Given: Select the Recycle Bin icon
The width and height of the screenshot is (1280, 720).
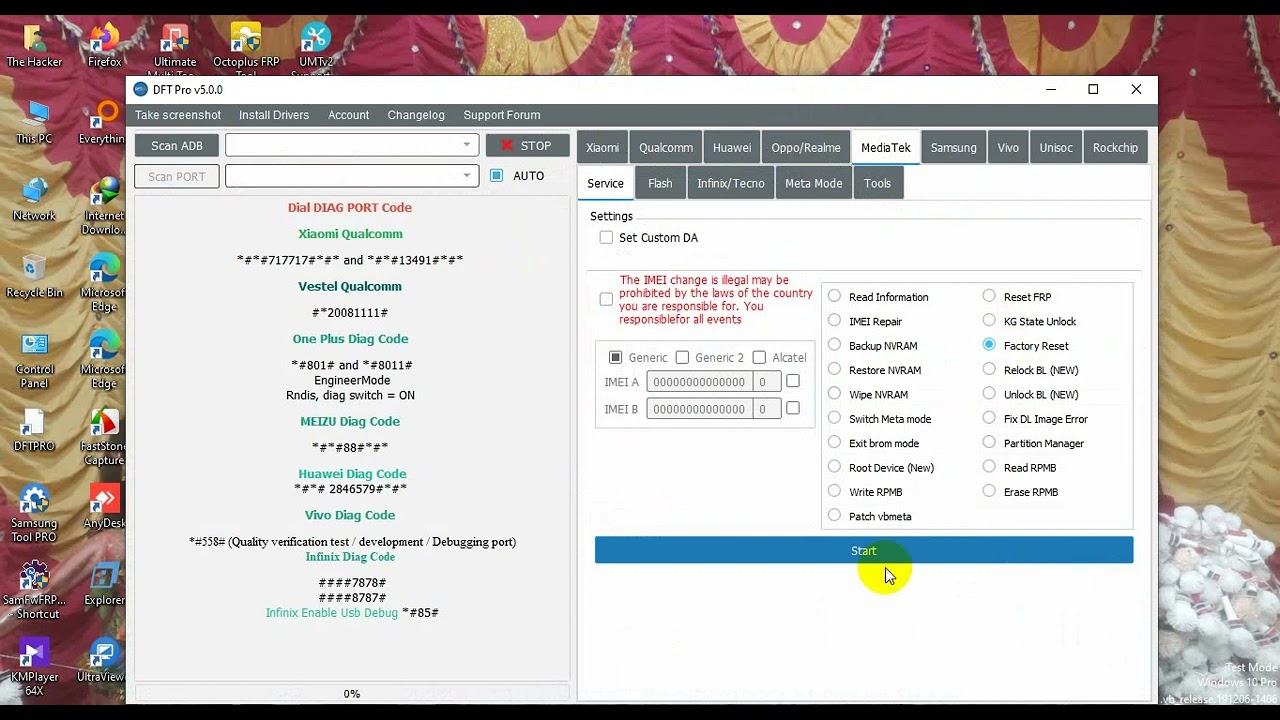Looking at the screenshot, I should [x=34, y=275].
